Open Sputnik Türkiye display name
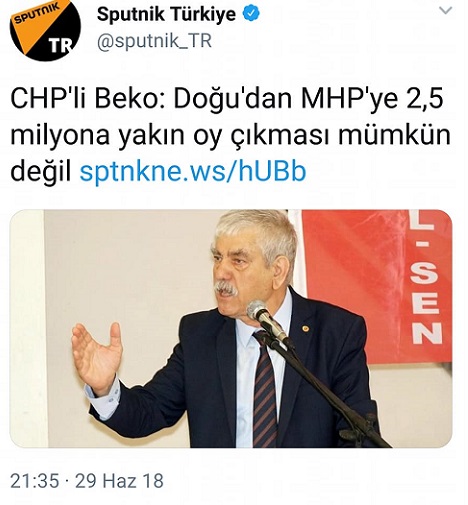The height and width of the screenshot is (505, 468). pos(166,14)
